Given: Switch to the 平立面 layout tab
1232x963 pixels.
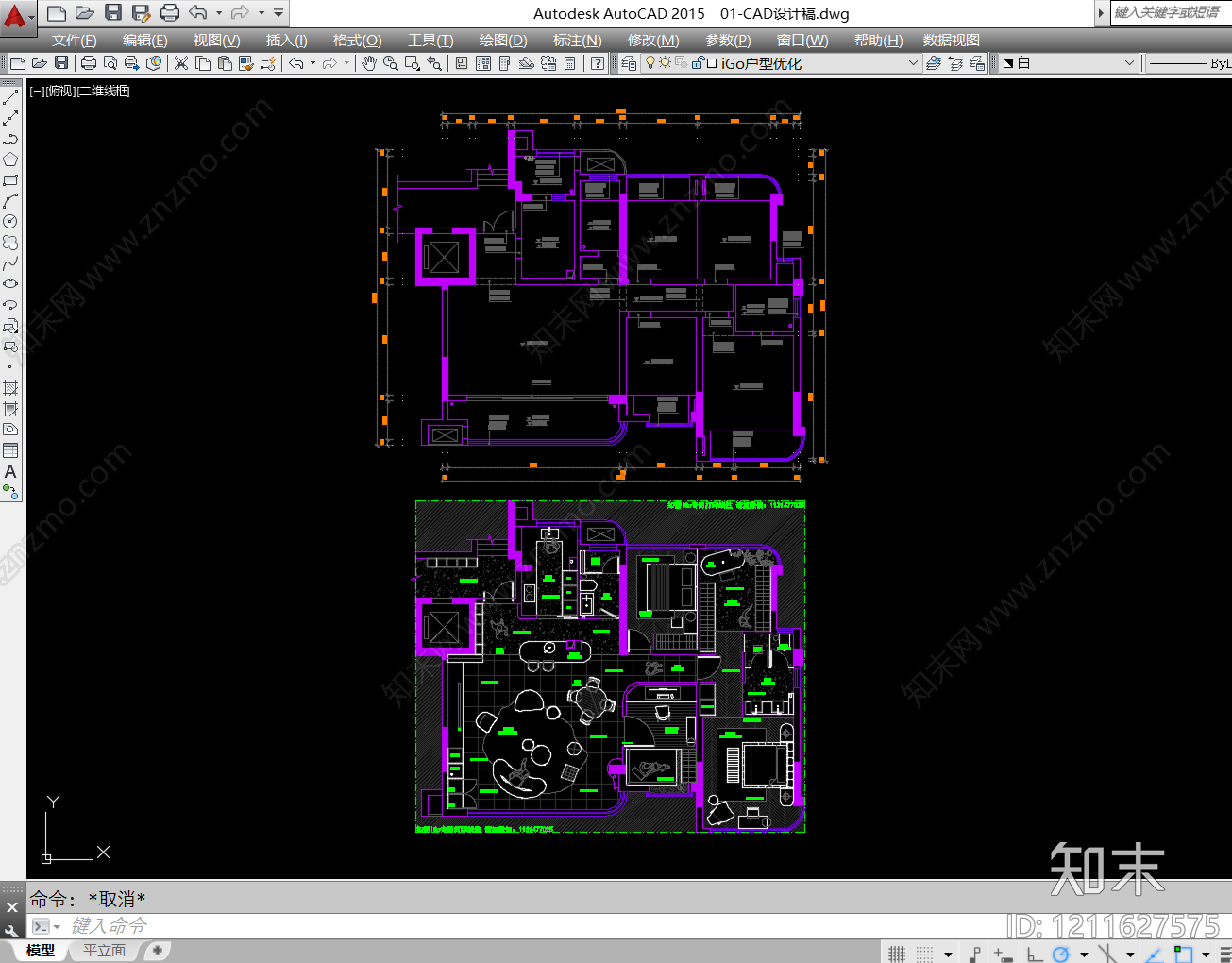Looking at the screenshot, I should click(104, 951).
